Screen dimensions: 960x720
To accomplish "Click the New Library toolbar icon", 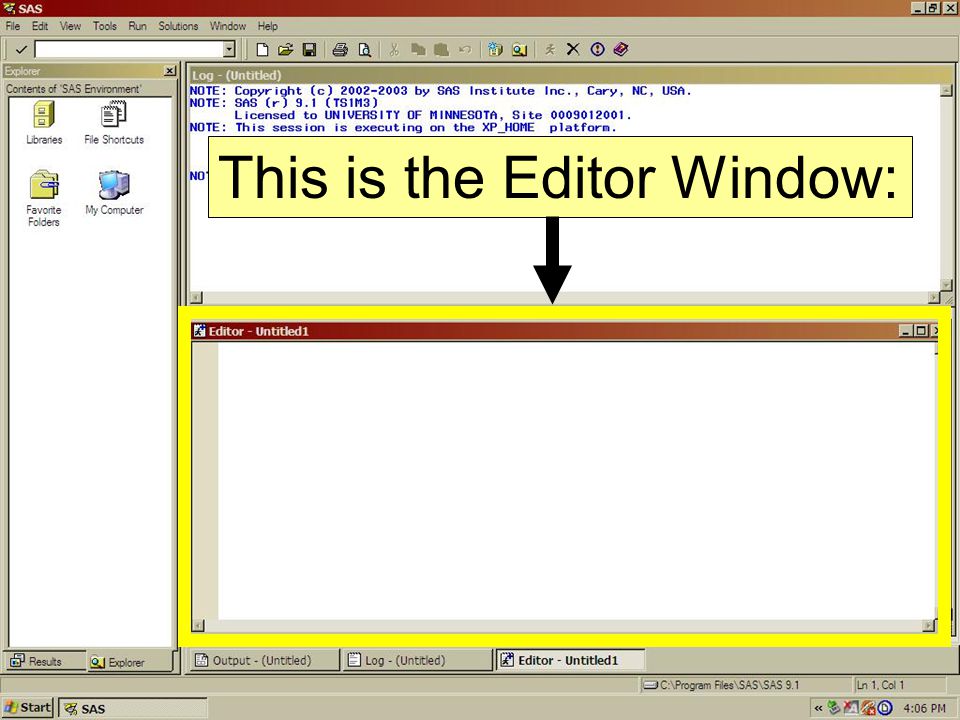I will click(x=495, y=50).
